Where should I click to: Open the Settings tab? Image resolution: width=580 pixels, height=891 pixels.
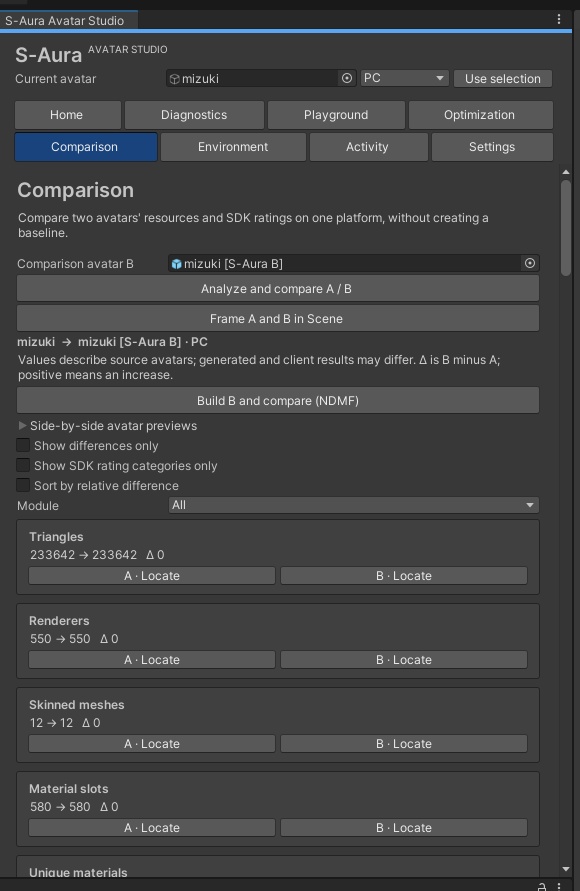coord(492,147)
